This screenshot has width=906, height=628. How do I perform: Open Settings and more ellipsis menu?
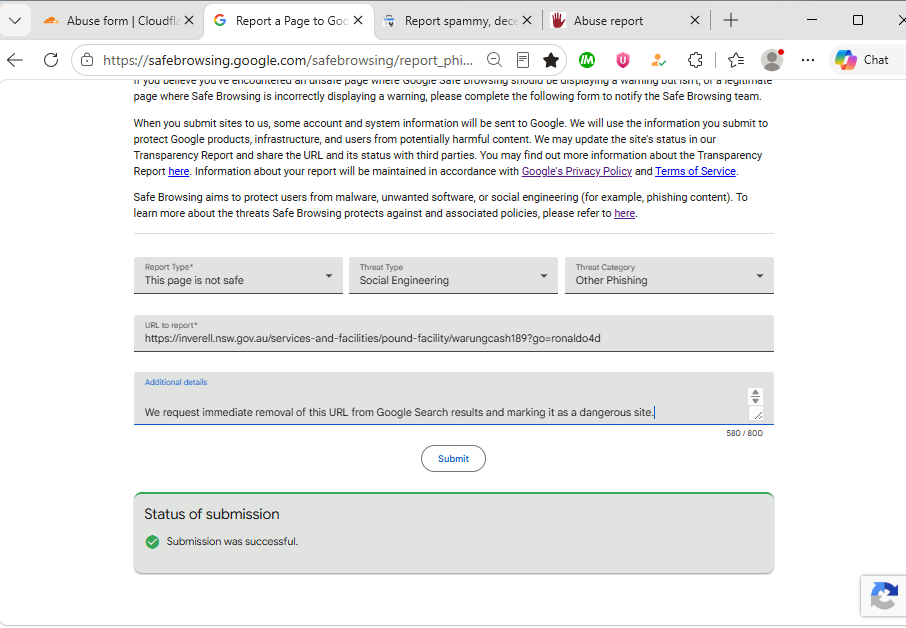808,60
